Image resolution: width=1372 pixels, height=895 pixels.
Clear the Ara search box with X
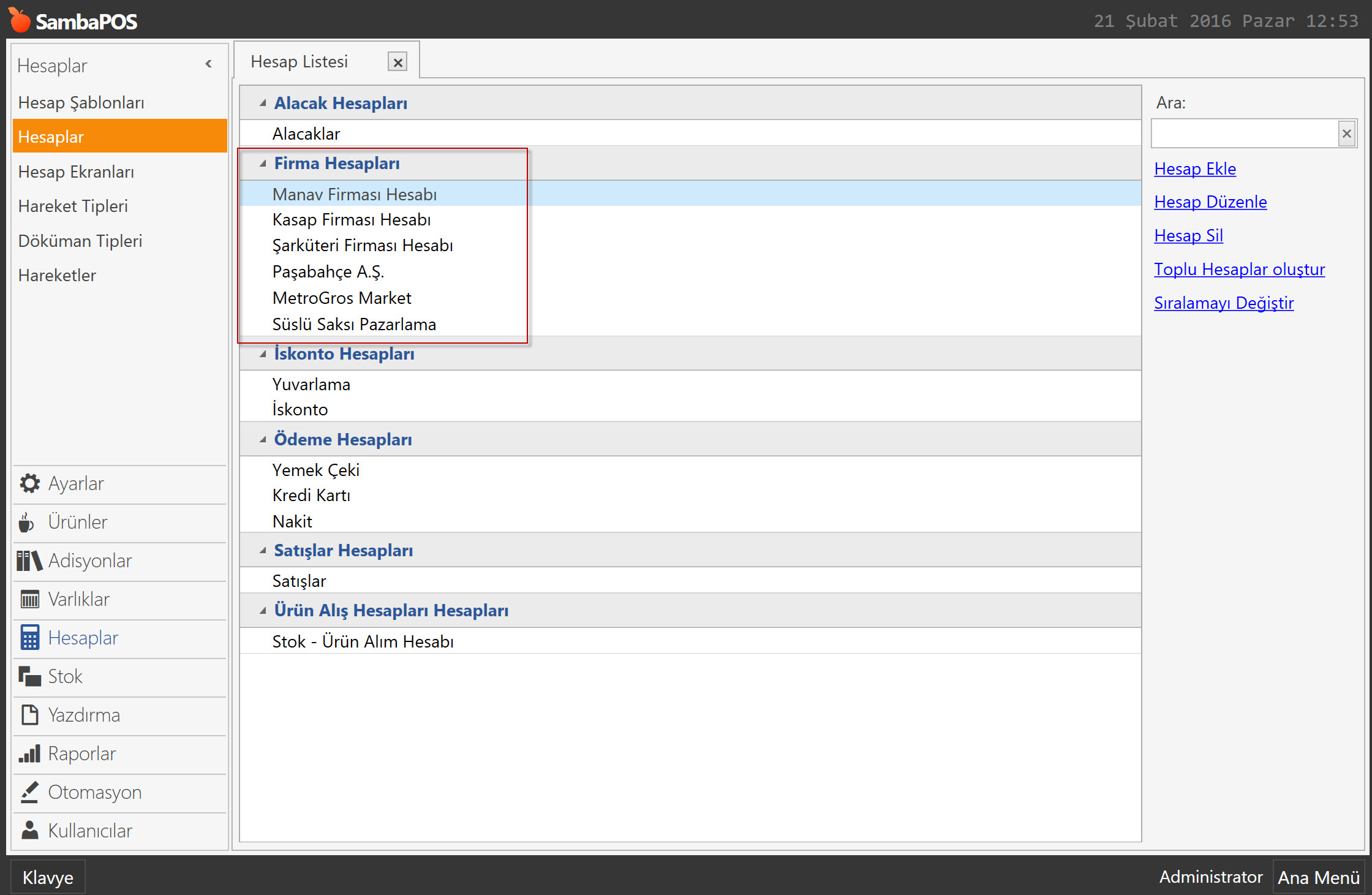point(1346,134)
